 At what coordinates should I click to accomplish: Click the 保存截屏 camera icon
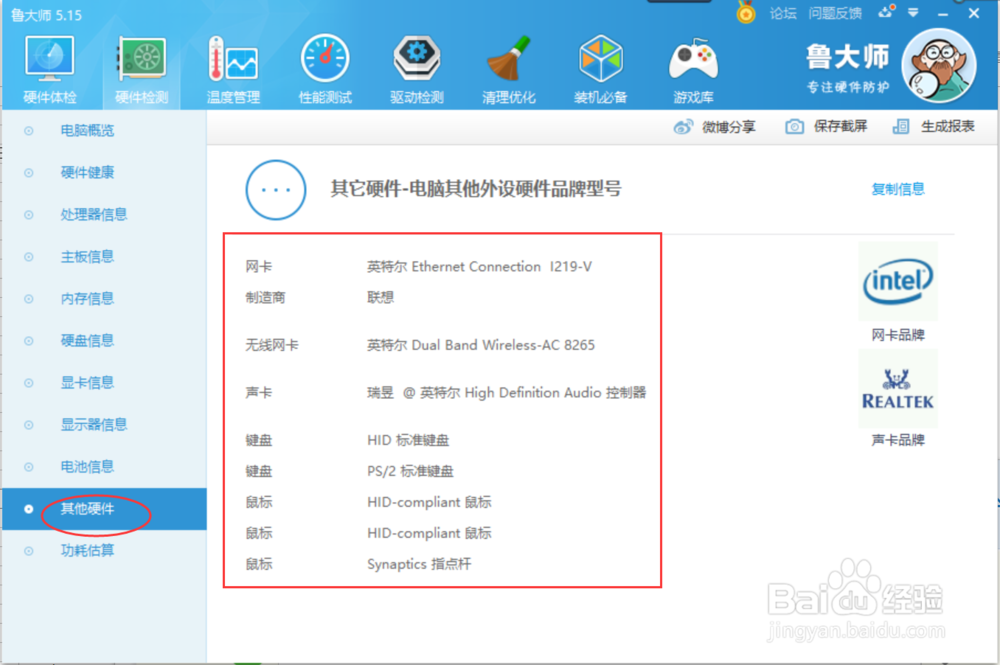[794, 126]
